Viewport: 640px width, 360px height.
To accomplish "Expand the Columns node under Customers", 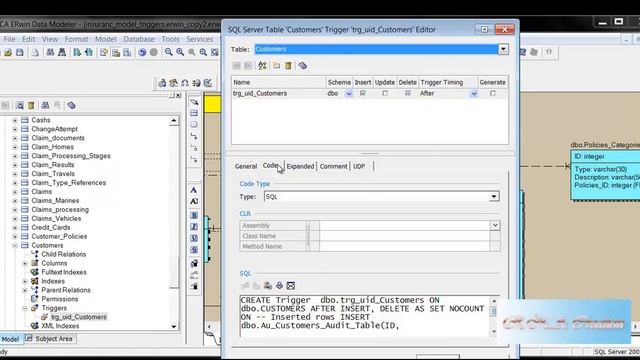I will (x=25, y=263).
